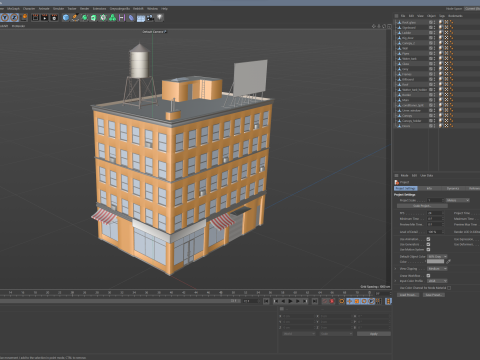Toggle Linear Workflow checkbox
The width and height of the screenshot is (480, 360).
point(428,276)
